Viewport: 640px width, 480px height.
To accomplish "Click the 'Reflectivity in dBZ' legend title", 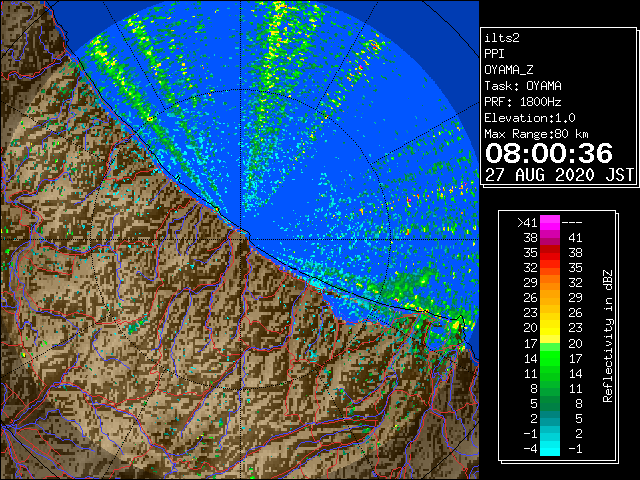I will tap(608, 336).
